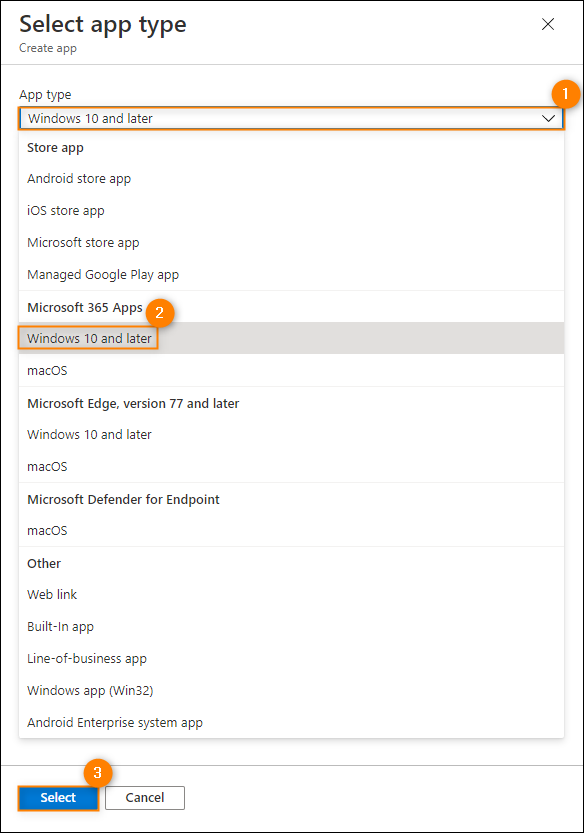Pick macOS under Microsoft Defender for Endpoint
This screenshot has width=584, height=833.
coord(291,530)
